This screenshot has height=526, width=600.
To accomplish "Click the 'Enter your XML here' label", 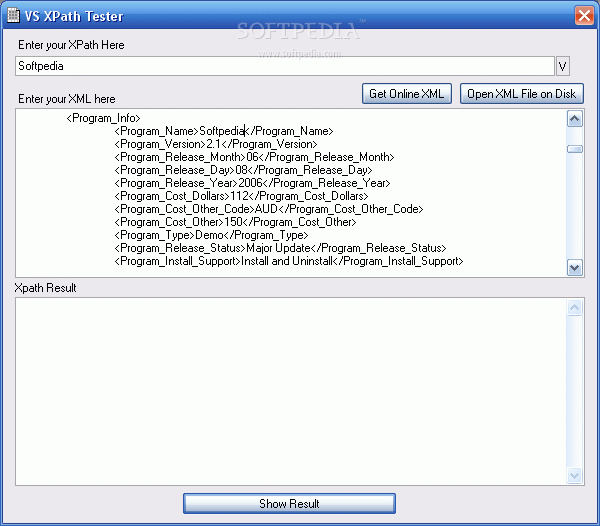I will click(x=67, y=99).
